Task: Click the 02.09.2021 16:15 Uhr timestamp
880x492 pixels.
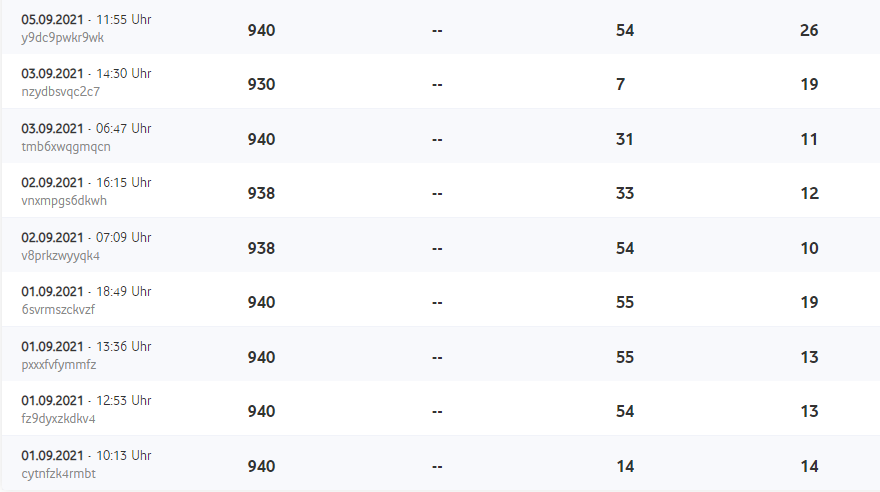Action: click(x=86, y=183)
